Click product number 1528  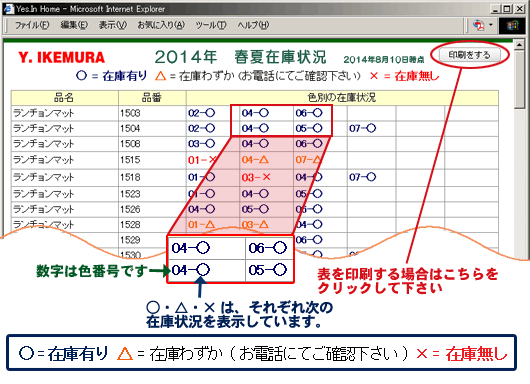pos(130,225)
